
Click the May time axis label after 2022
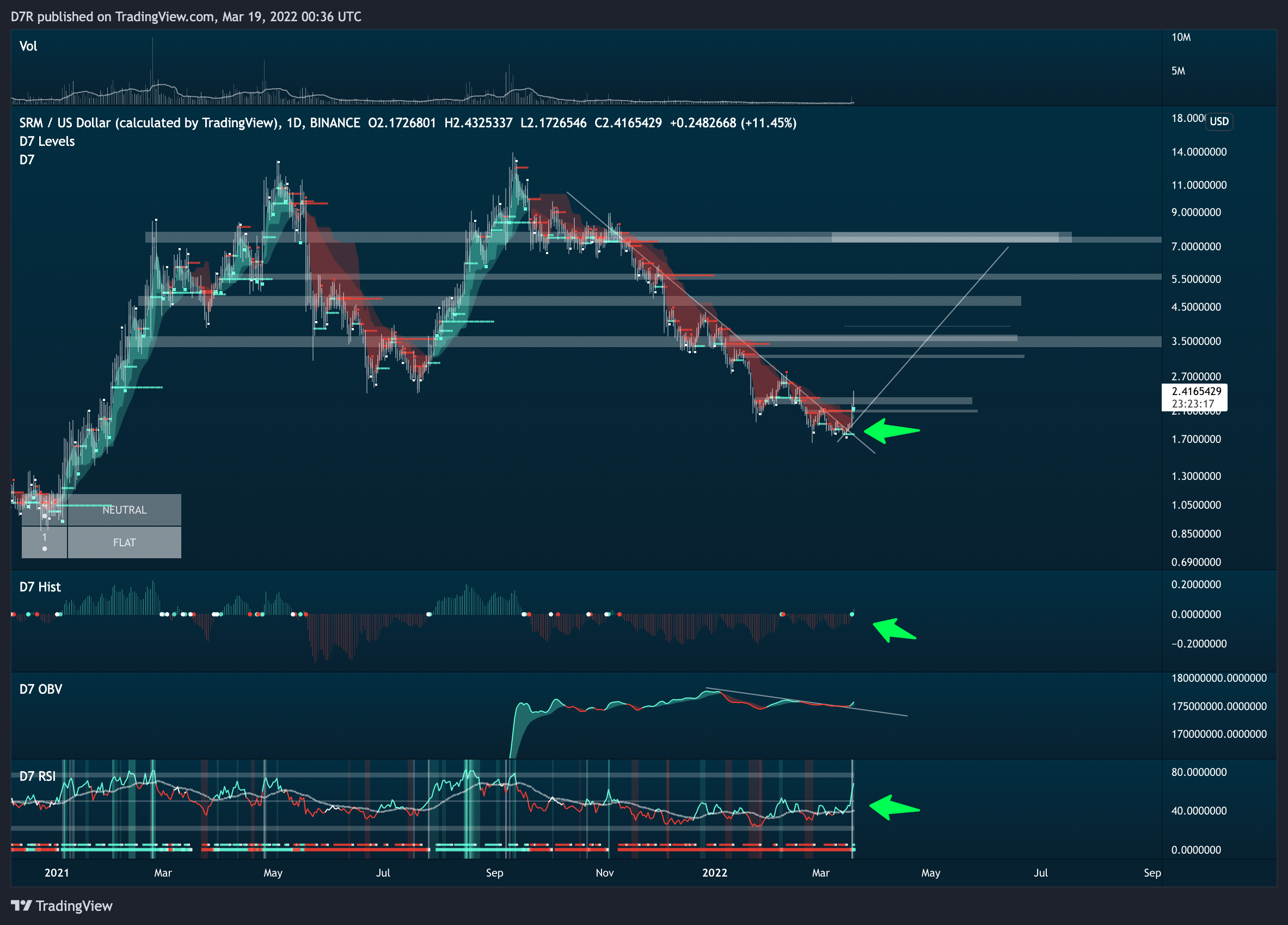coord(931,873)
